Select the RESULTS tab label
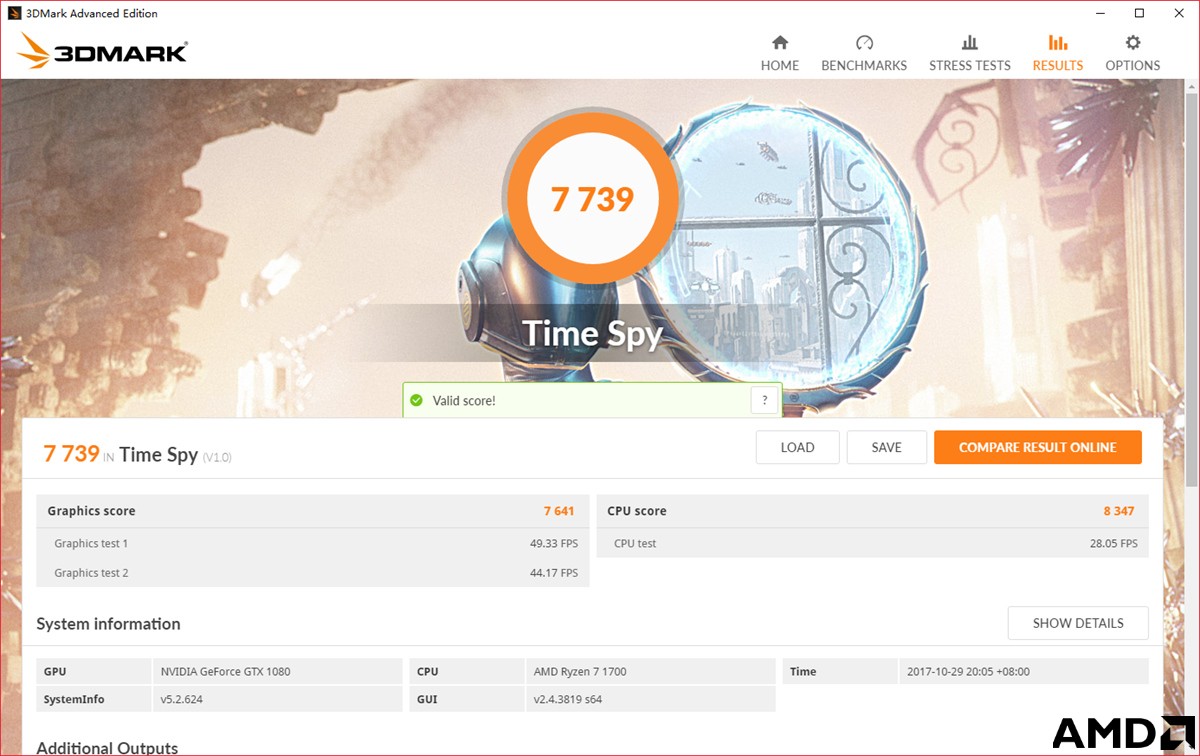This screenshot has width=1200, height=756. pos(1058,65)
